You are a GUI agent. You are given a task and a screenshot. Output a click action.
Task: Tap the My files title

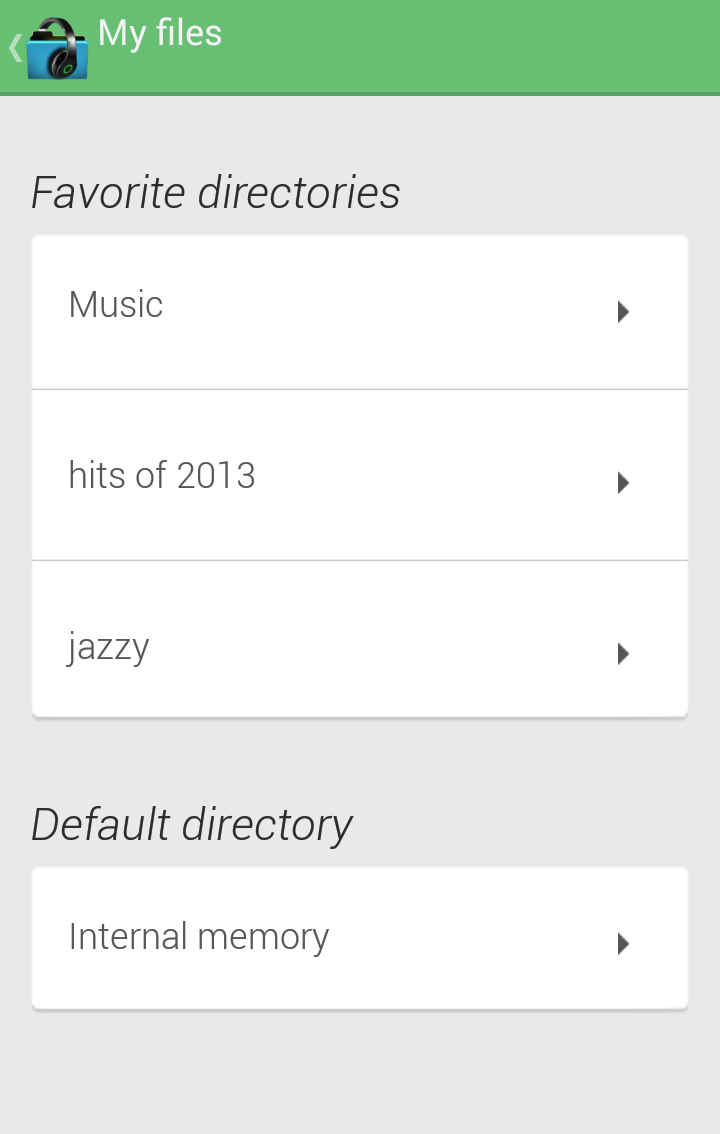point(160,33)
